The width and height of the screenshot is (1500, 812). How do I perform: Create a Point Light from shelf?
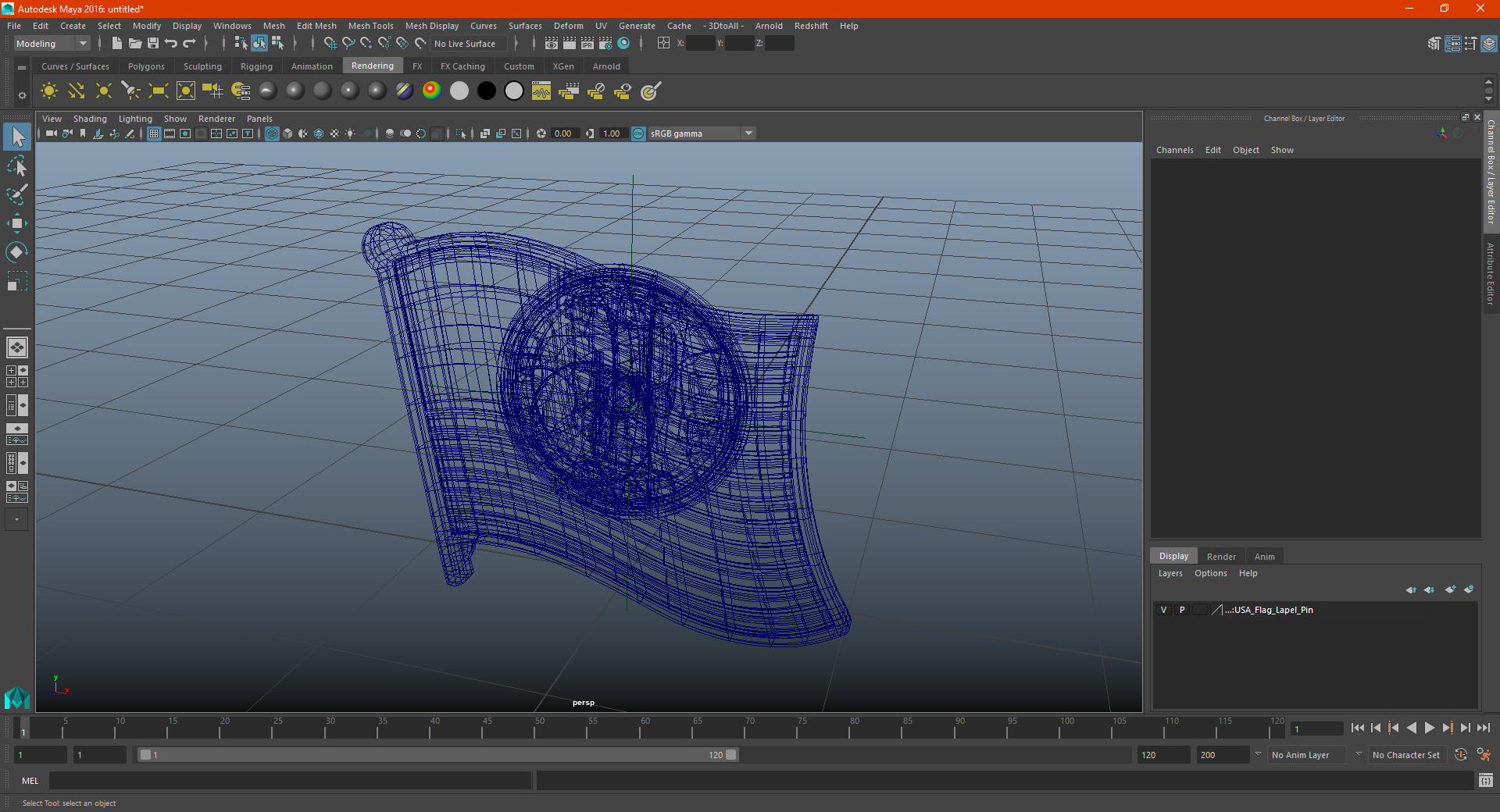tap(103, 91)
